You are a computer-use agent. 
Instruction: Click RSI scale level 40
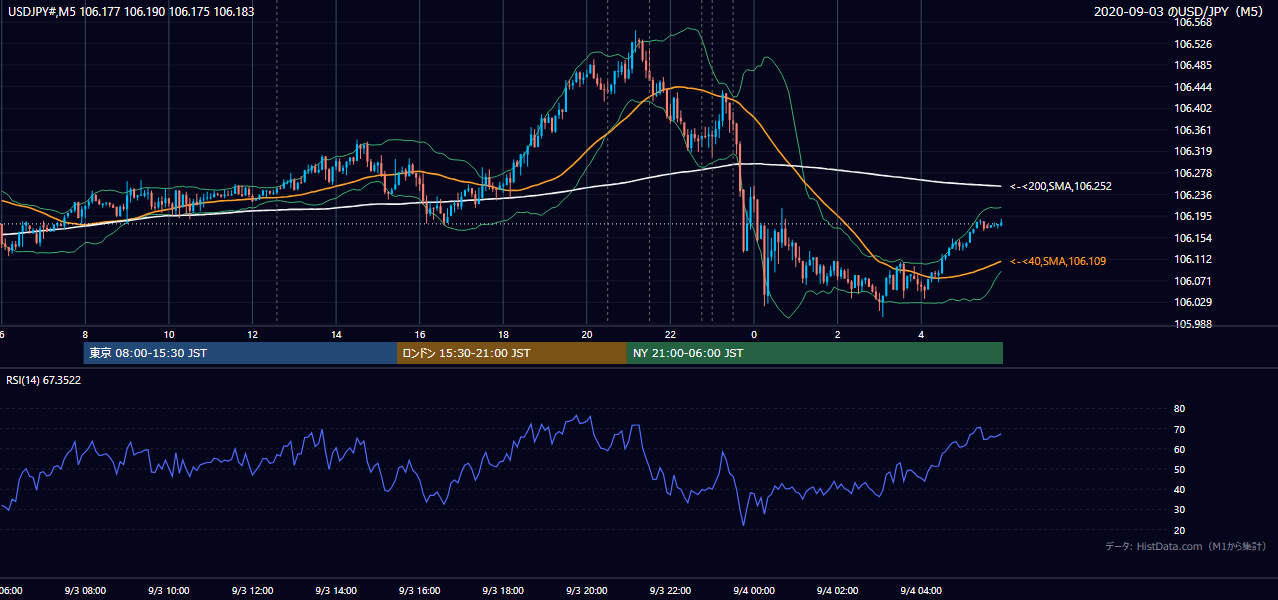[x=1179, y=489]
